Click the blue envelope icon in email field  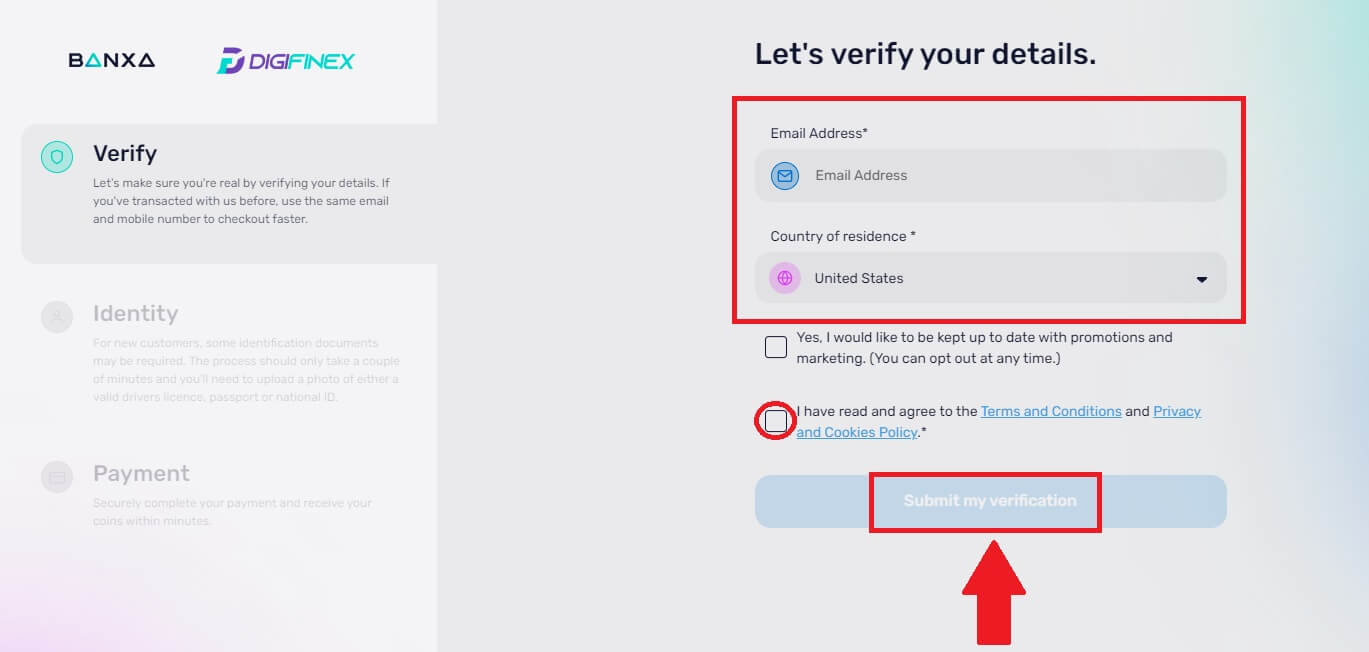[784, 175]
